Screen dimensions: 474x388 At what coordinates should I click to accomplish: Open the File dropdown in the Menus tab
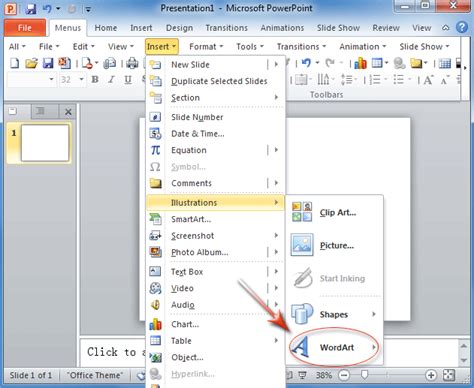point(49,47)
